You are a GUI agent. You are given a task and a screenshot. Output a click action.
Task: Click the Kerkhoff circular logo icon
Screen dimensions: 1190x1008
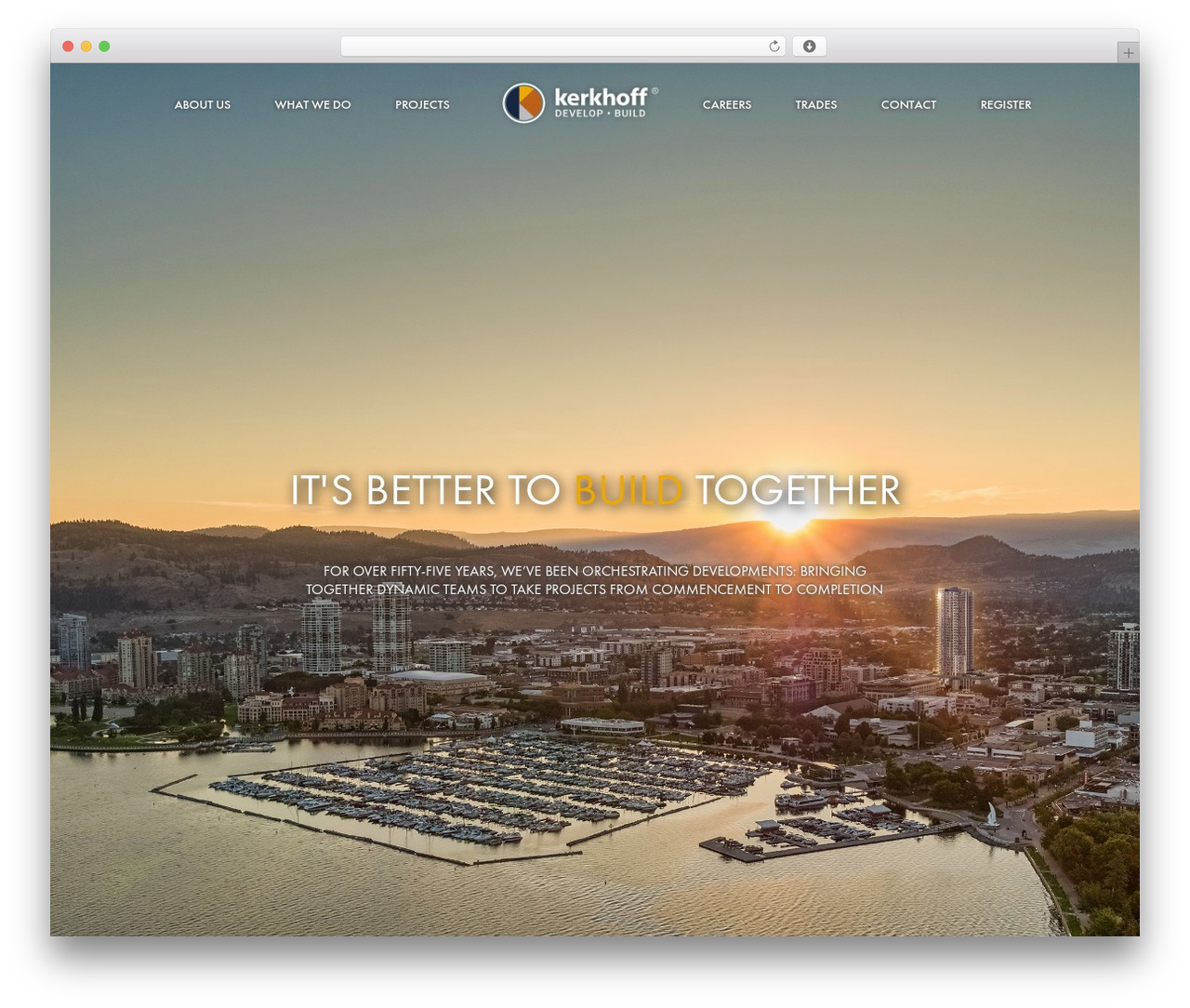pos(523,103)
